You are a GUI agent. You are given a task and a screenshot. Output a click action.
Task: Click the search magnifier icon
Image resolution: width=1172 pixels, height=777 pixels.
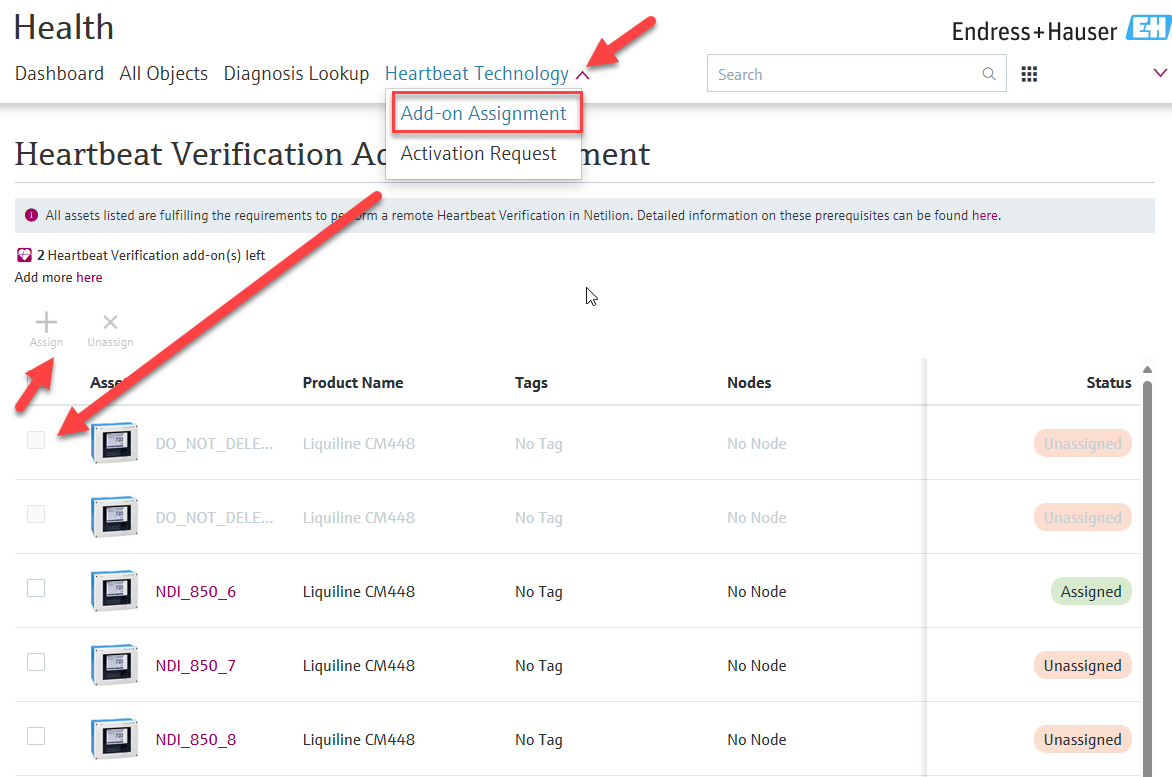click(988, 74)
